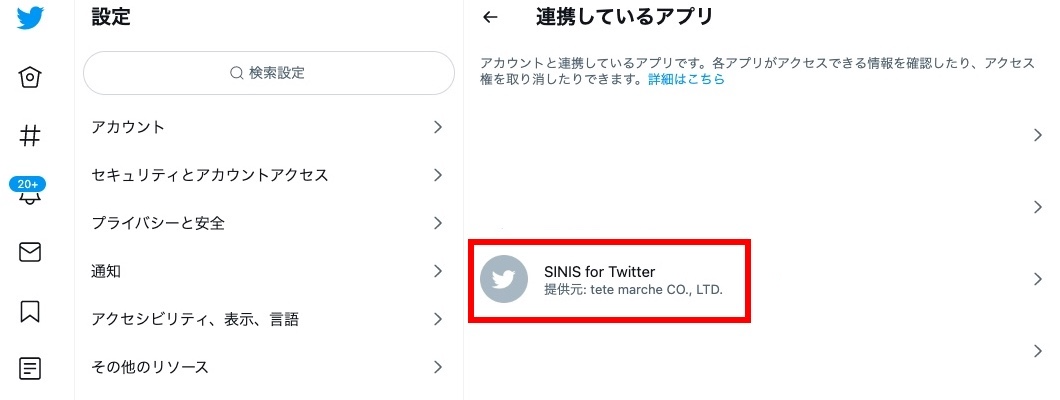Screen dimensions: 1060x400
Task: Go to Home via house icon
Action: point(30,78)
